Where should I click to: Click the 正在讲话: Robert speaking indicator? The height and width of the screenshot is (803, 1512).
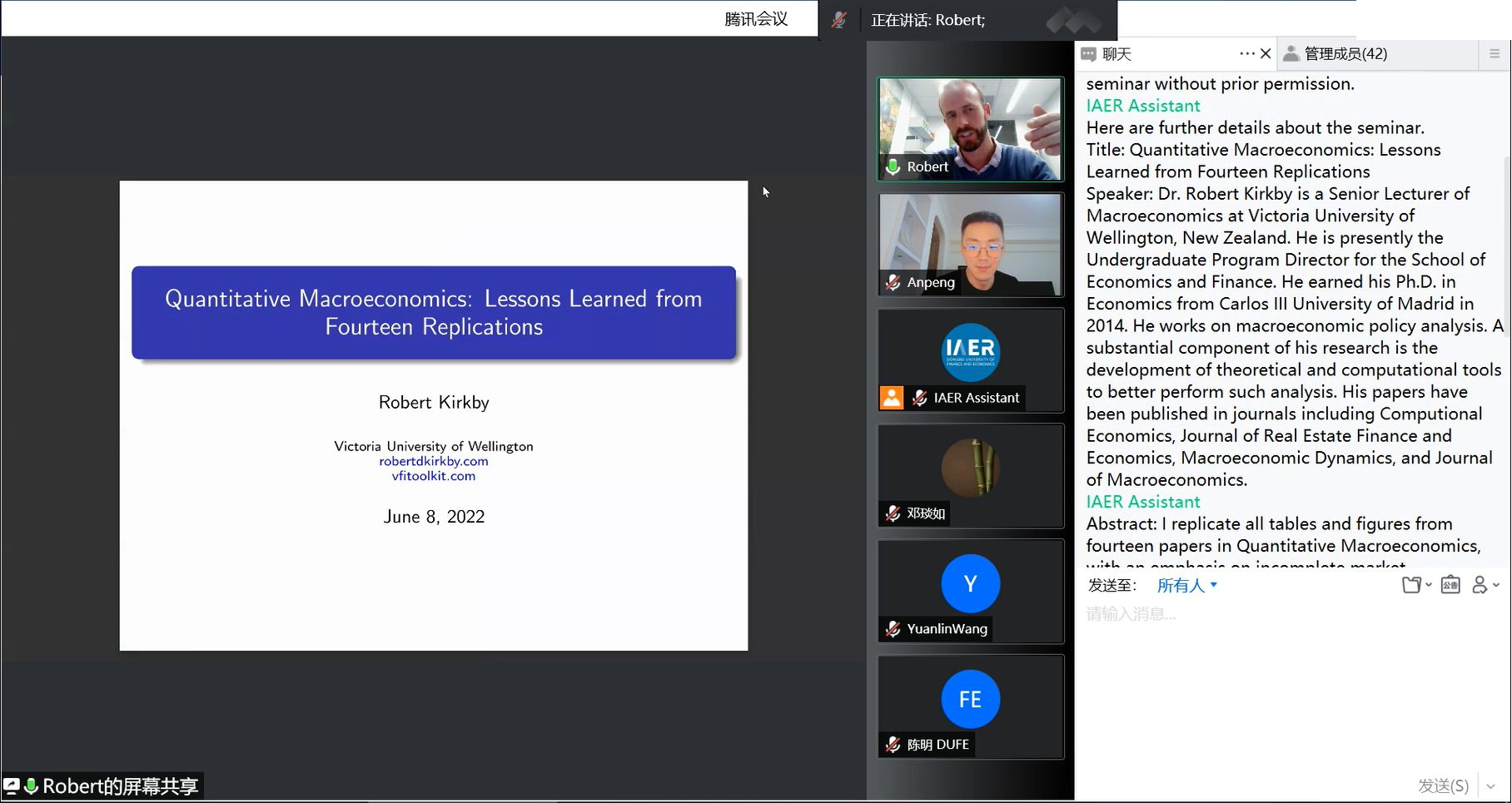coord(928,20)
